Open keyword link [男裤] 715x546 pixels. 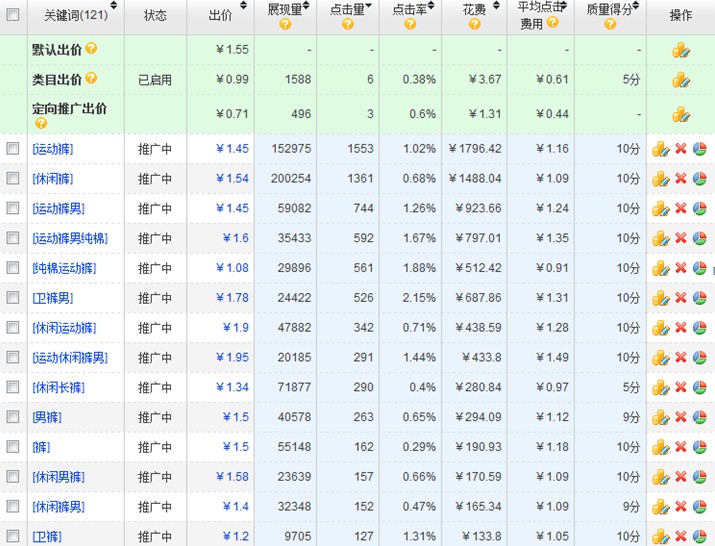tap(47, 417)
